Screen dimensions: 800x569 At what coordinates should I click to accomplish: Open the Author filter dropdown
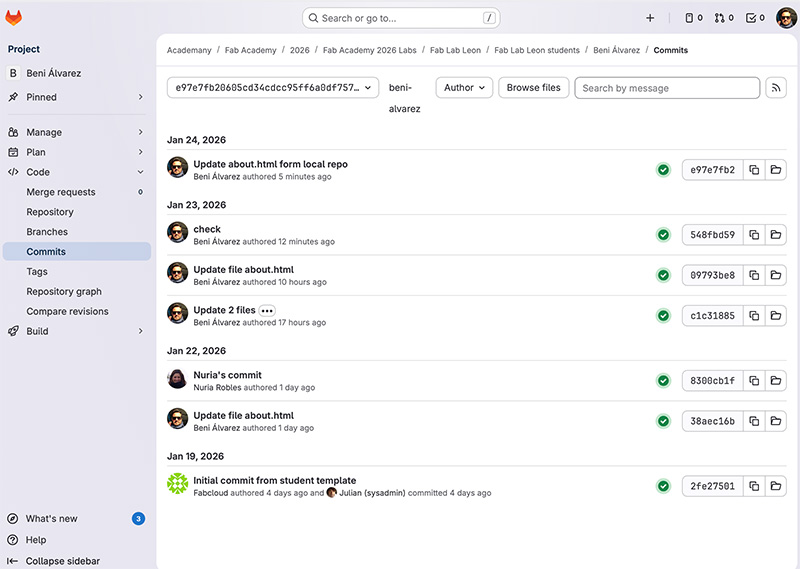point(464,88)
